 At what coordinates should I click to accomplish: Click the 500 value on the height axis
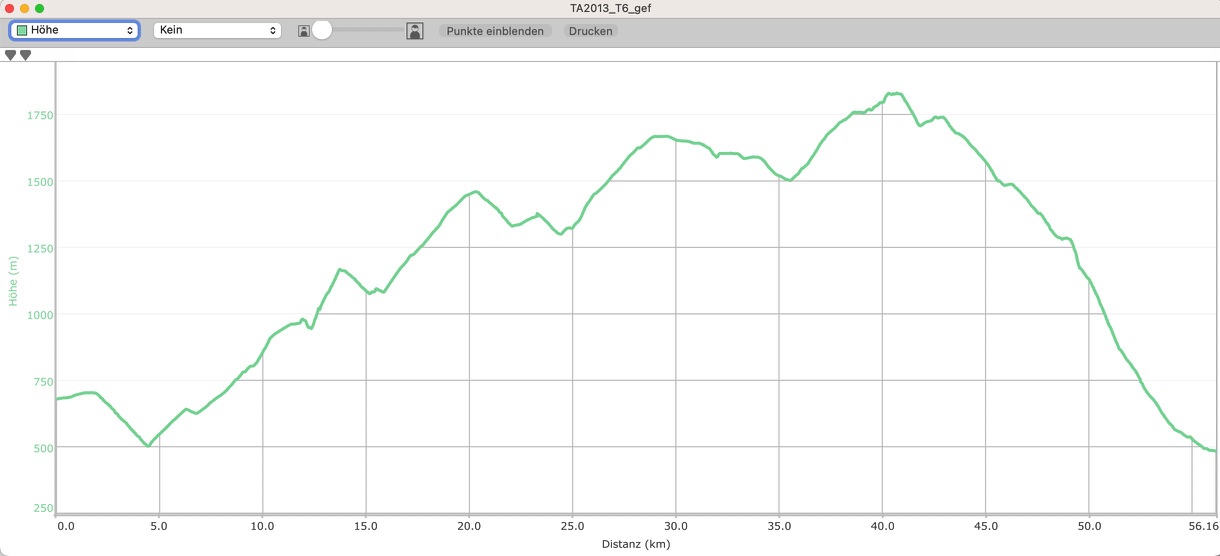(x=42, y=447)
